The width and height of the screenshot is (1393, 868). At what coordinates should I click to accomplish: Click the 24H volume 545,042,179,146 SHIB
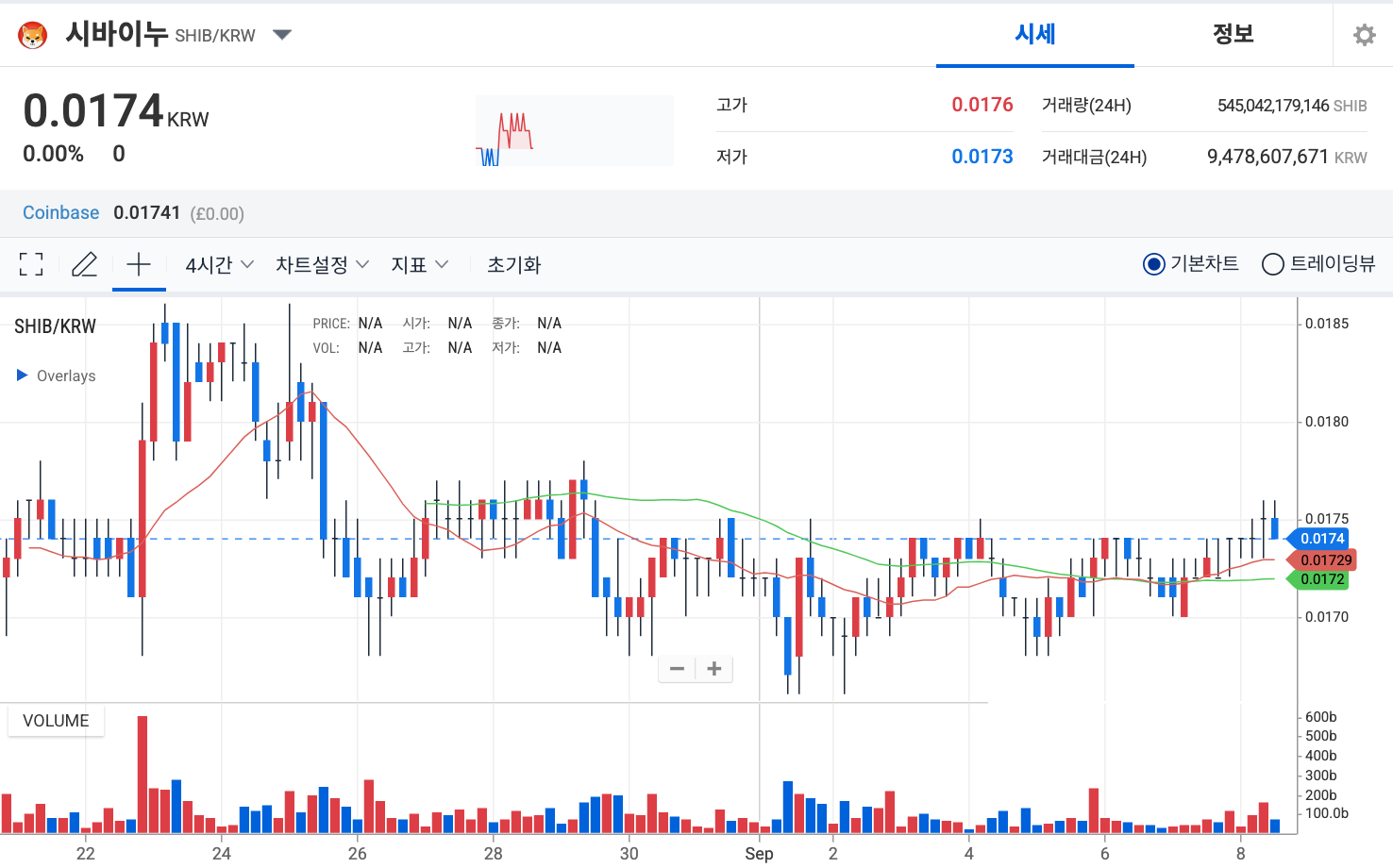(x=1292, y=106)
